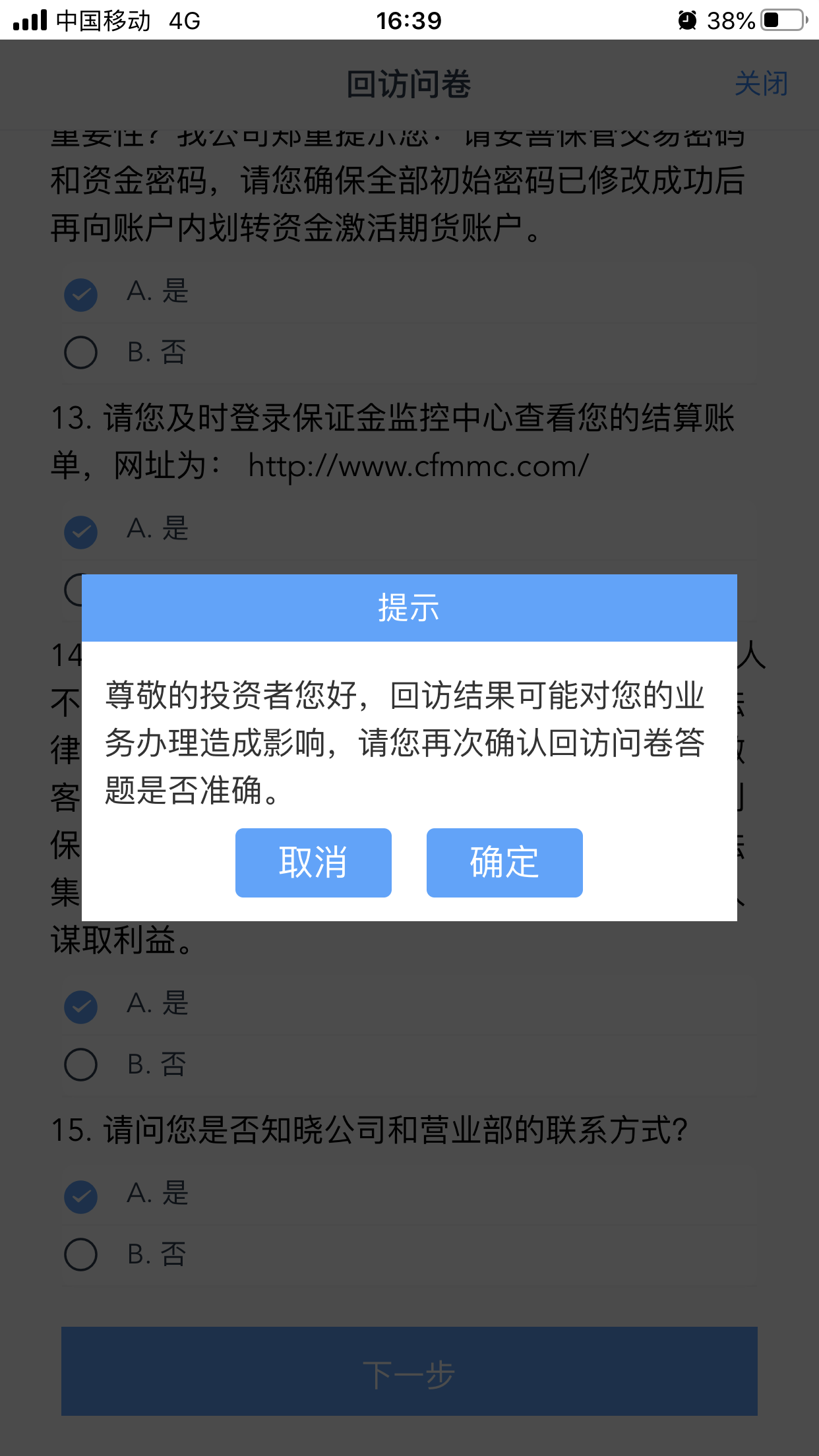
Task: Tap the battery icon in status bar
Action: point(784,20)
